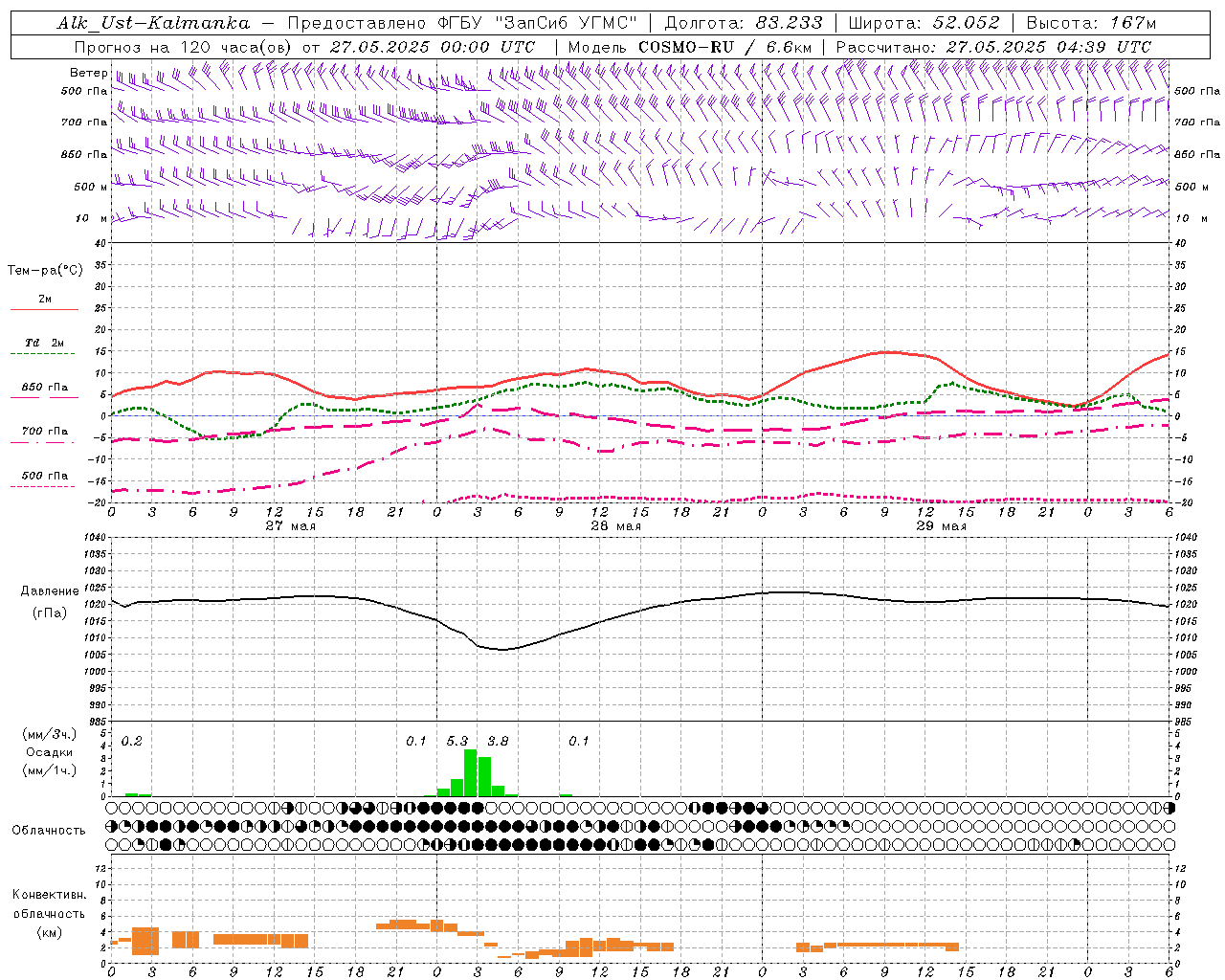Click the red line sample under 2м legend
1225x980 pixels.
(x=45, y=310)
